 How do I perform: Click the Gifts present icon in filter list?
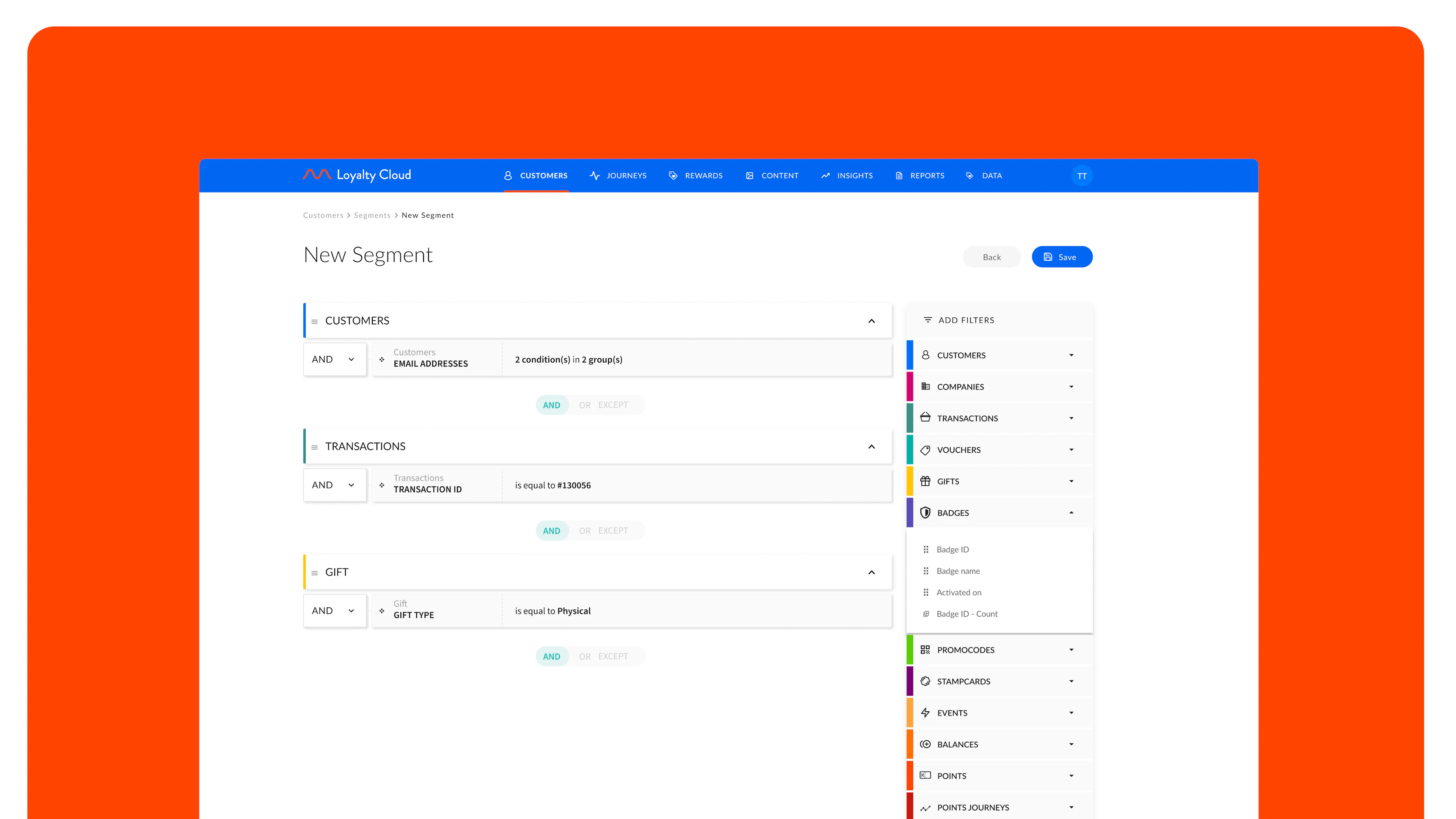click(925, 481)
